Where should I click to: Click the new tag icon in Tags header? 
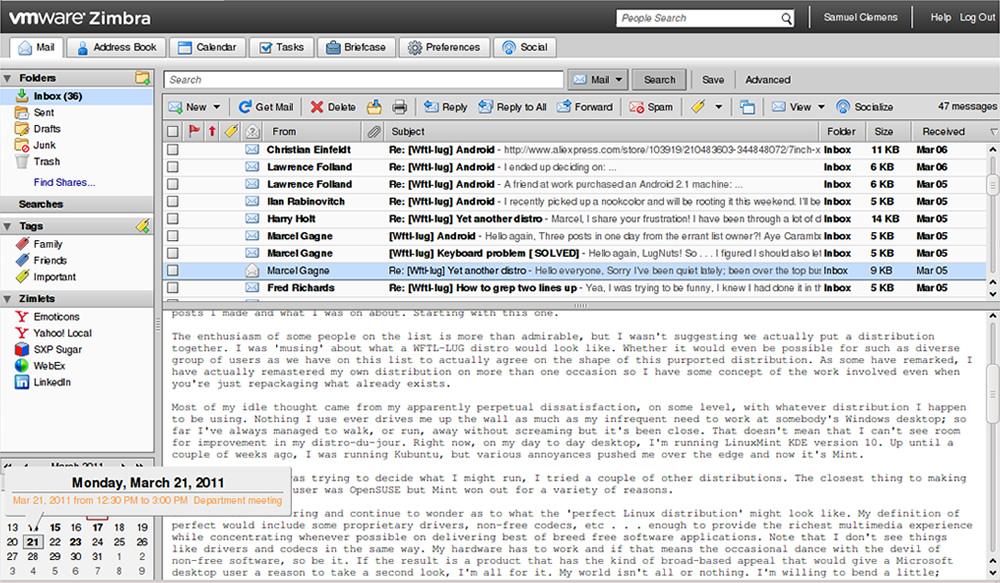(x=142, y=226)
